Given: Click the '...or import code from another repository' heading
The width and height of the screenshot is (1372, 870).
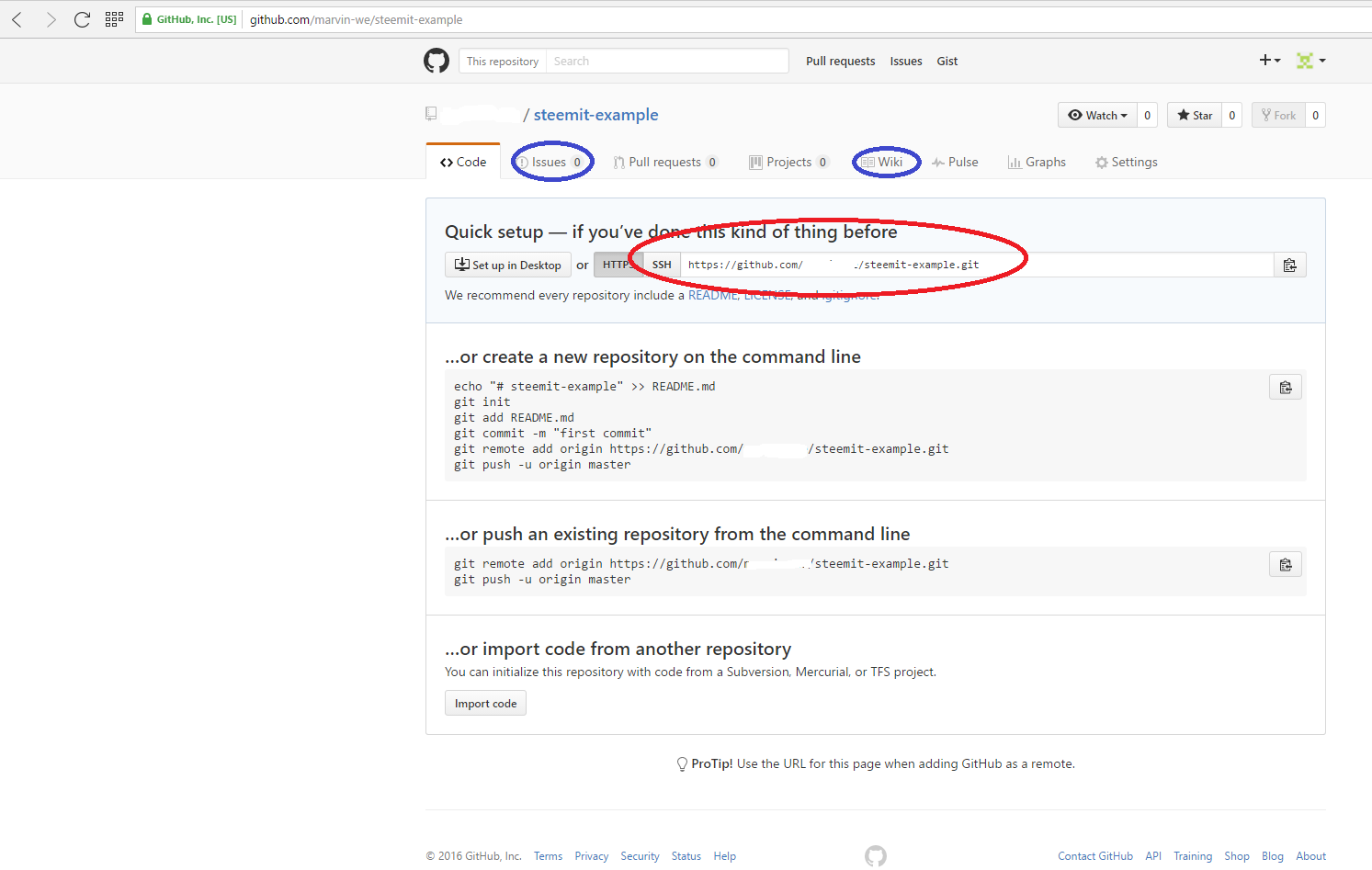Looking at the screenshot, I should (x=618, y=649).
